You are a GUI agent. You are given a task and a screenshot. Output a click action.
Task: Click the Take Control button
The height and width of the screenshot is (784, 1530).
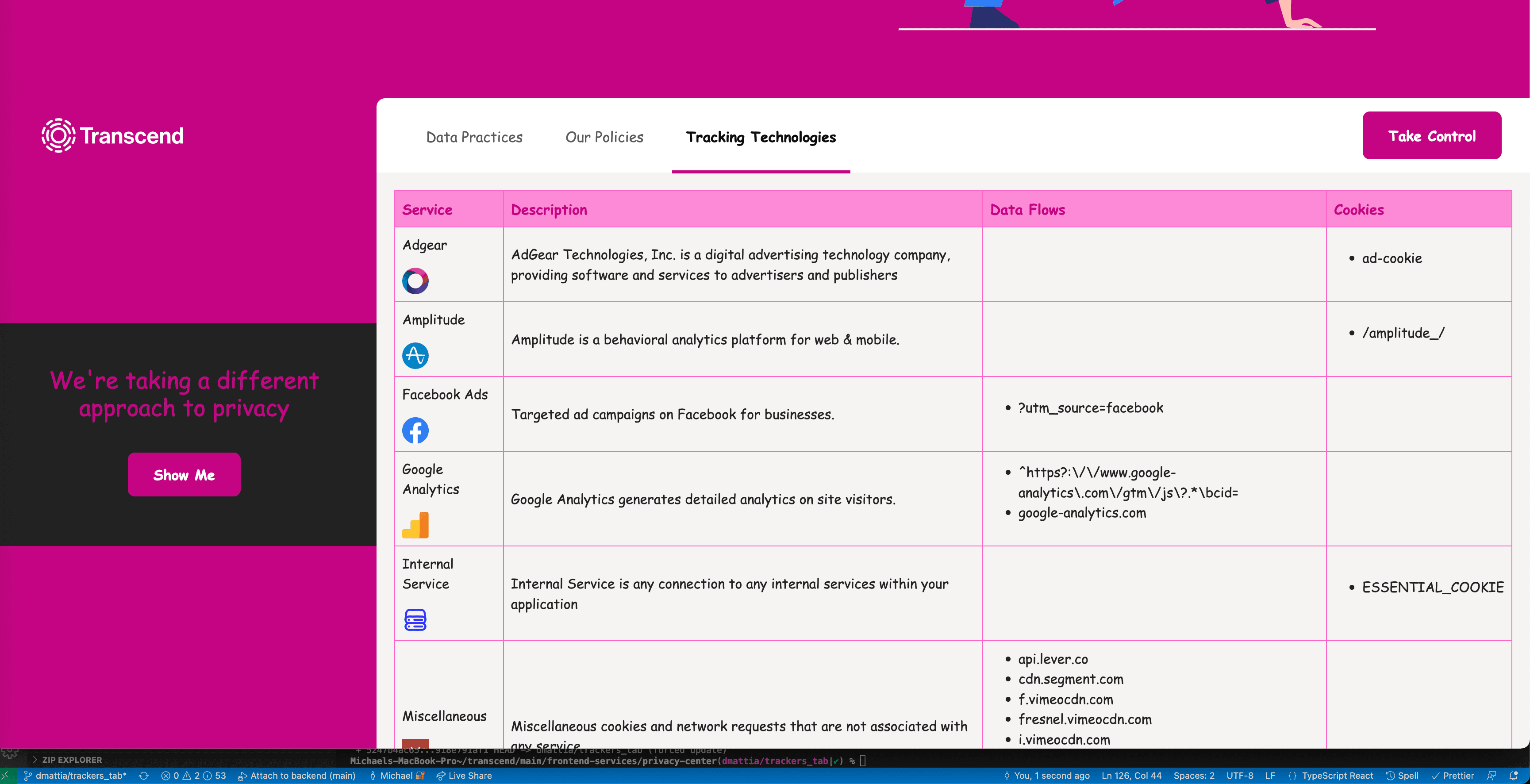point(1431,135)
